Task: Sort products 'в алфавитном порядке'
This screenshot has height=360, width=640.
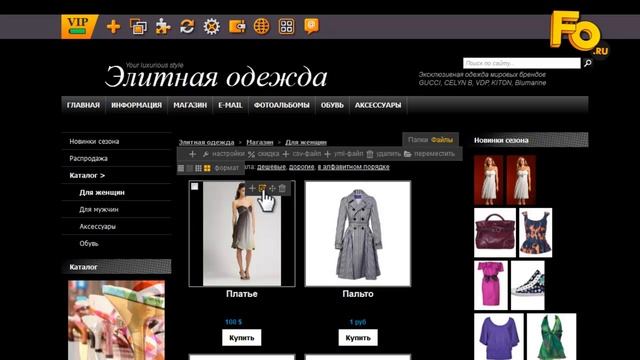Action: (353, 167)
